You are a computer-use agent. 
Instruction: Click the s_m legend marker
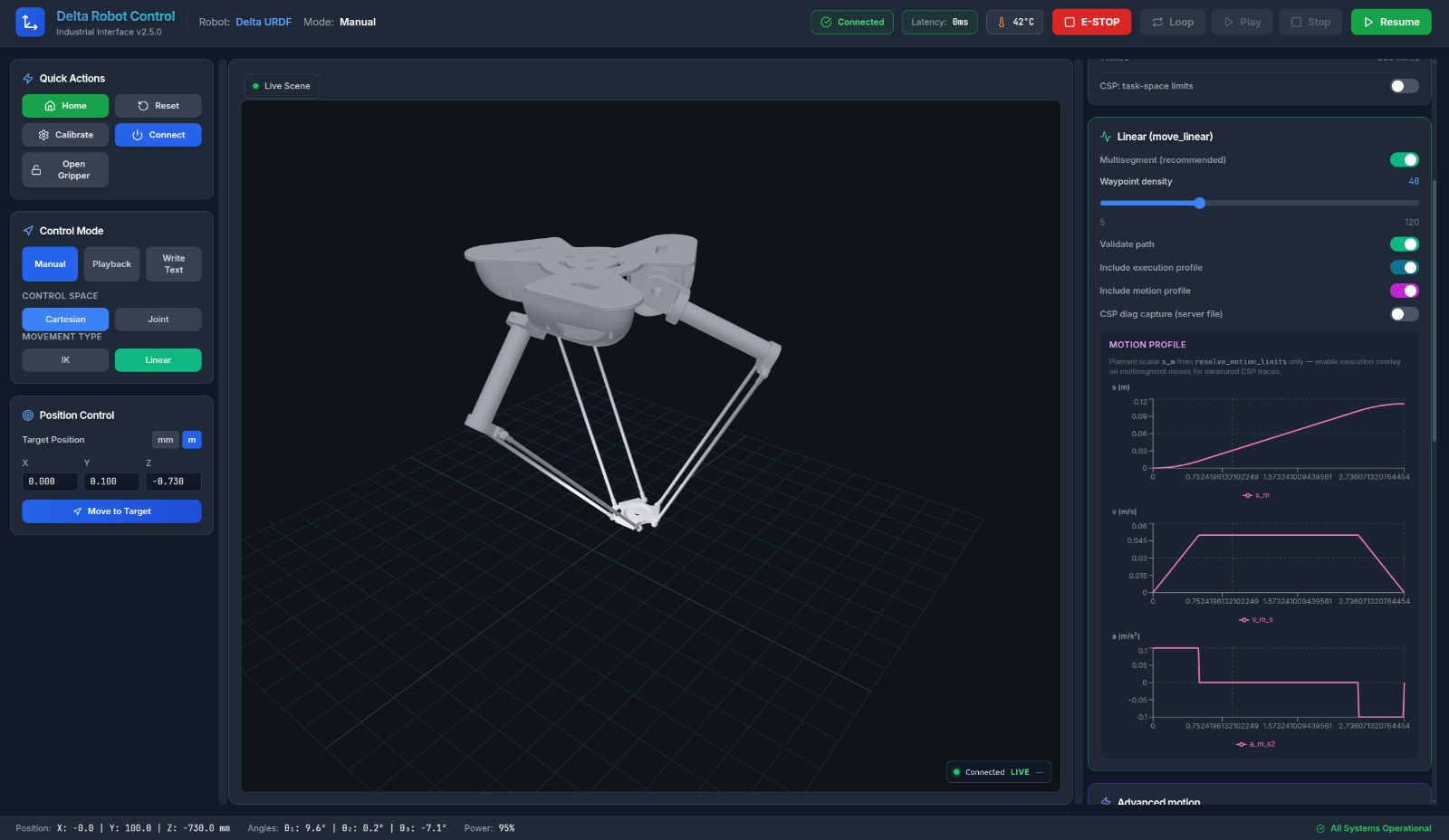(x=1247, y=495)
